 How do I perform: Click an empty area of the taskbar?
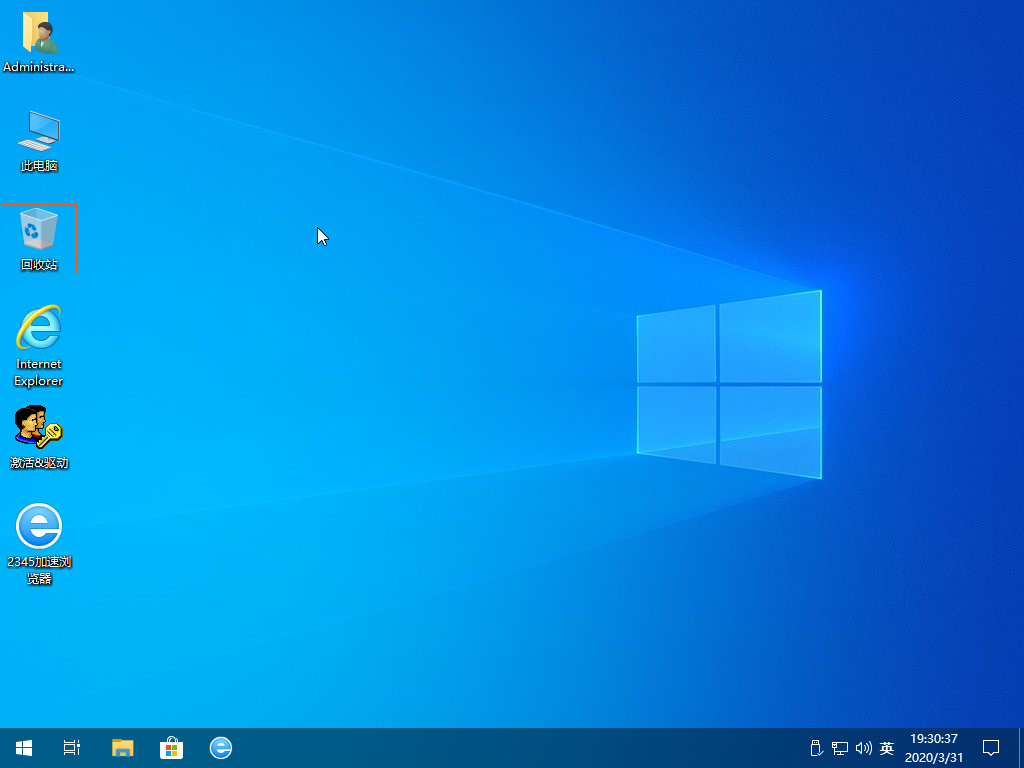(500, 748)
